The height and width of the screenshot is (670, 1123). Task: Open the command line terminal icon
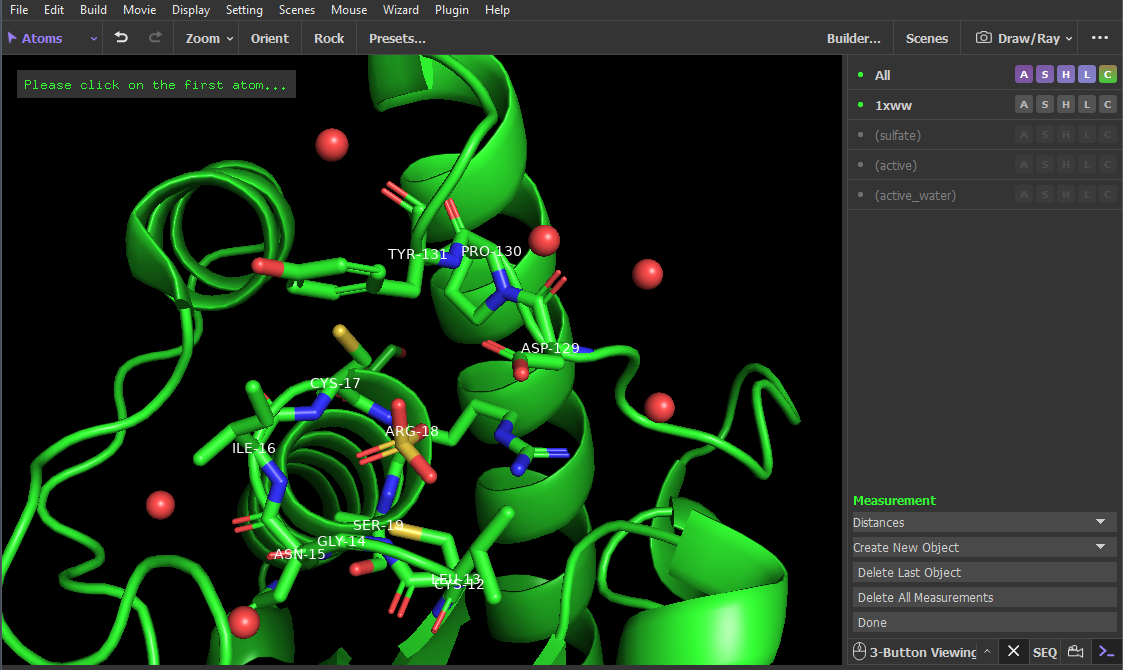[1106, 652]
